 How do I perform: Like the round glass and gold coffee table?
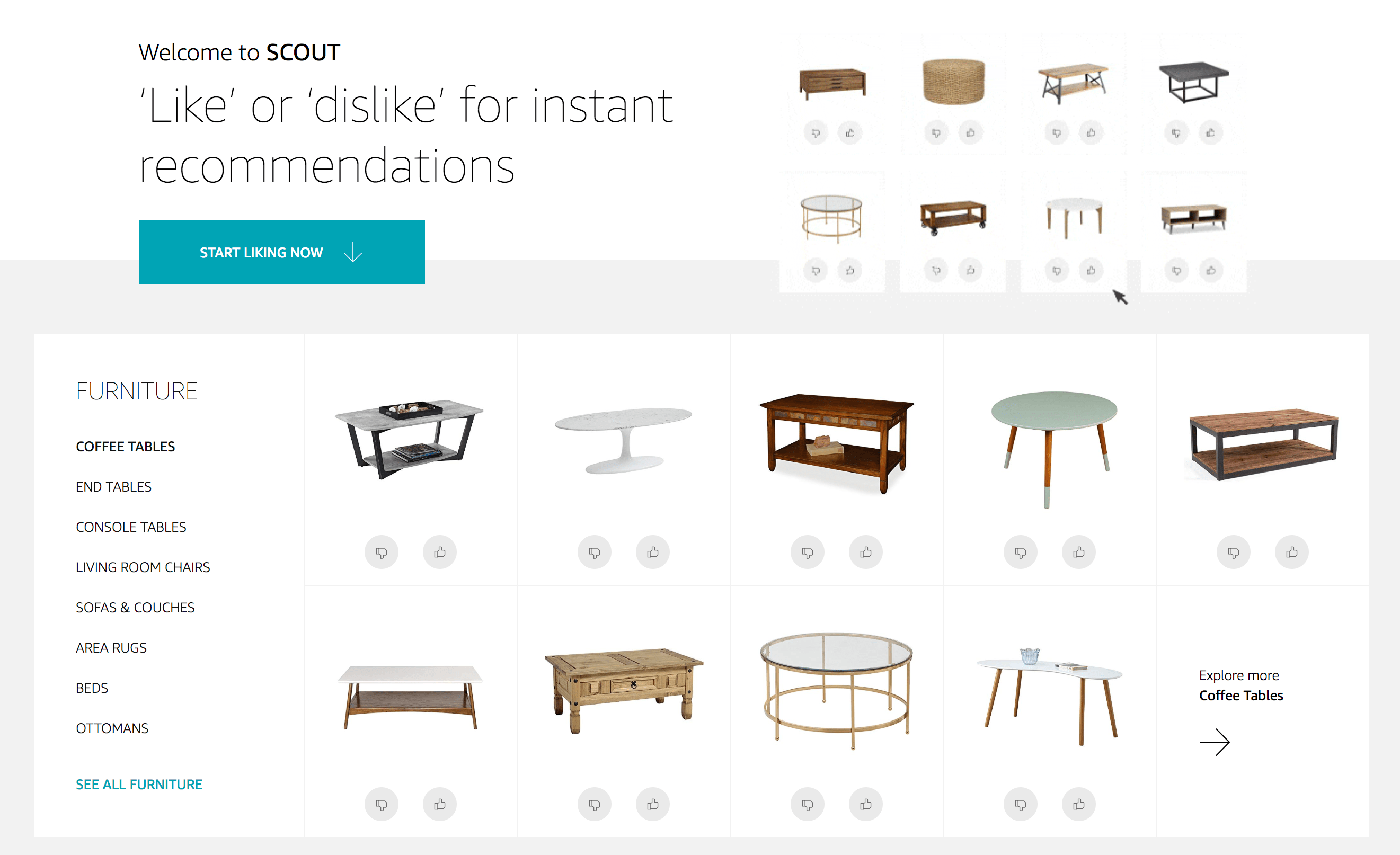pyautogui.click(x=865, y=804)
